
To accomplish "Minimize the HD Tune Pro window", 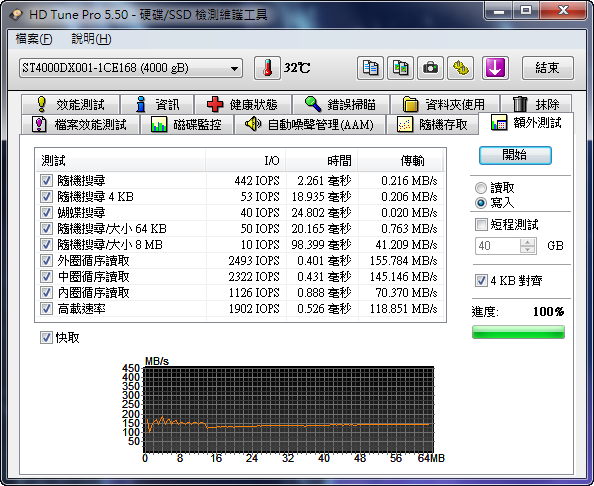I will coord(499,11).
